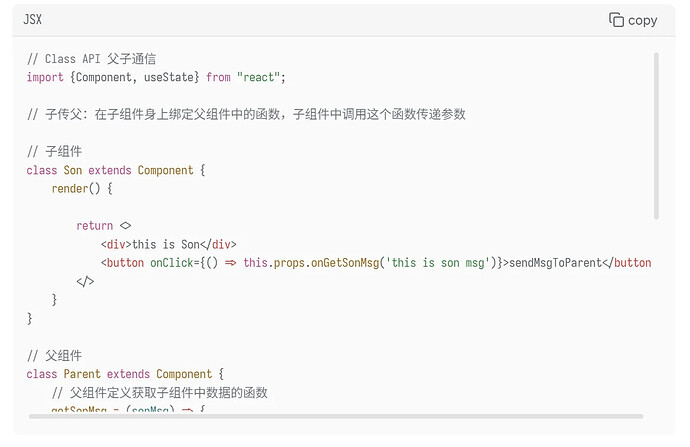Click the "// Class API 父子通信" comment line
The height and width of the screenshot is (447, 690).
click(91, 59)
